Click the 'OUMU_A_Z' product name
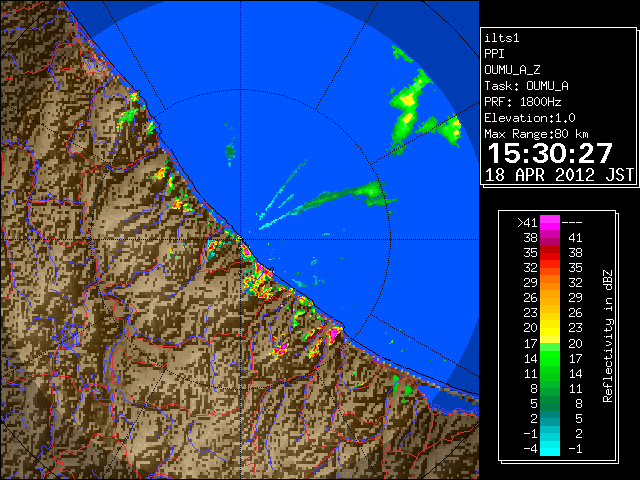This screenshot has width=640, height=480. coord(512,70)
